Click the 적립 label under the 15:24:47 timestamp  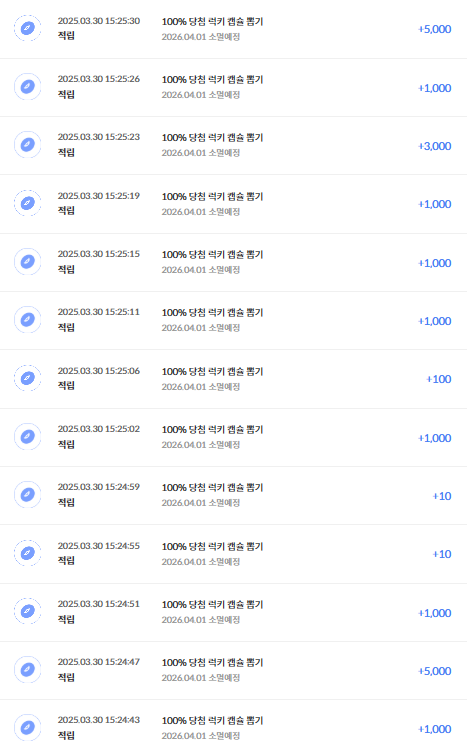(66, 677)
